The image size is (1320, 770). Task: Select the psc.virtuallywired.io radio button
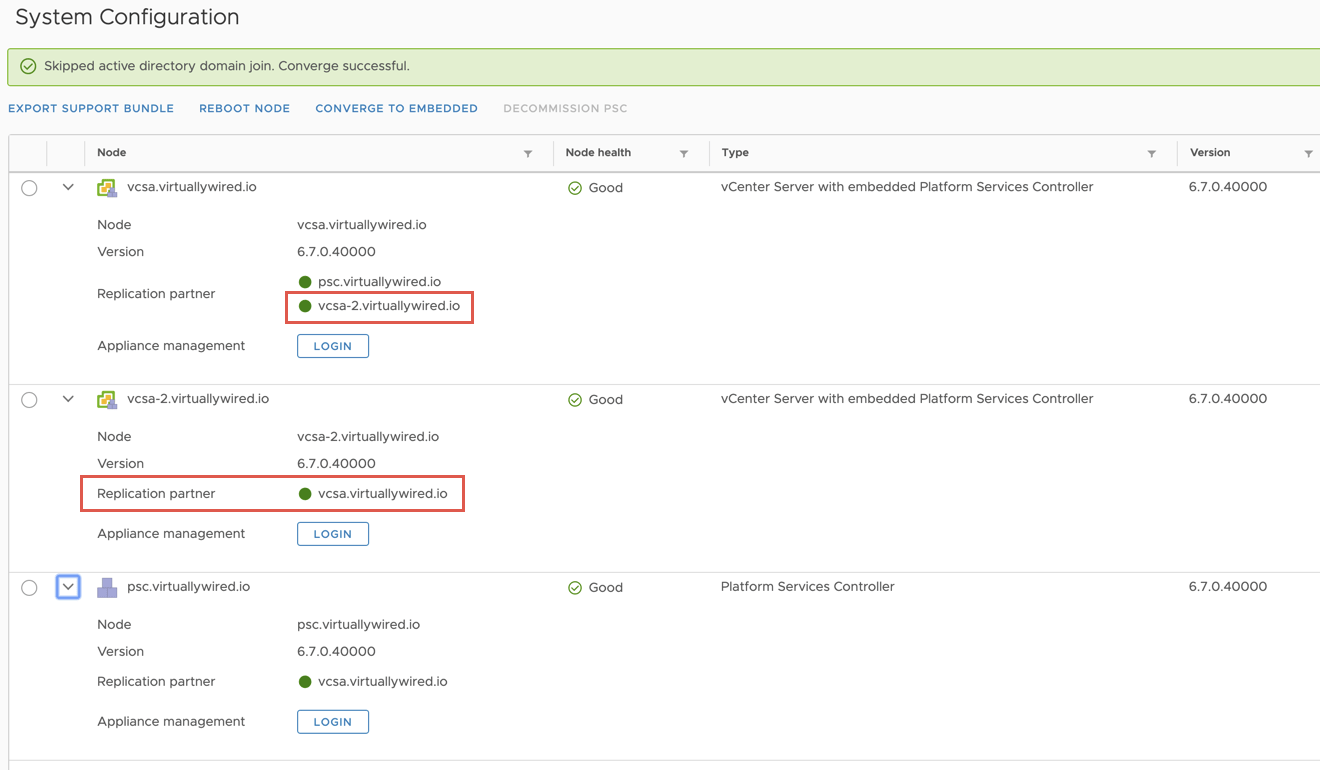pos(29,588)
